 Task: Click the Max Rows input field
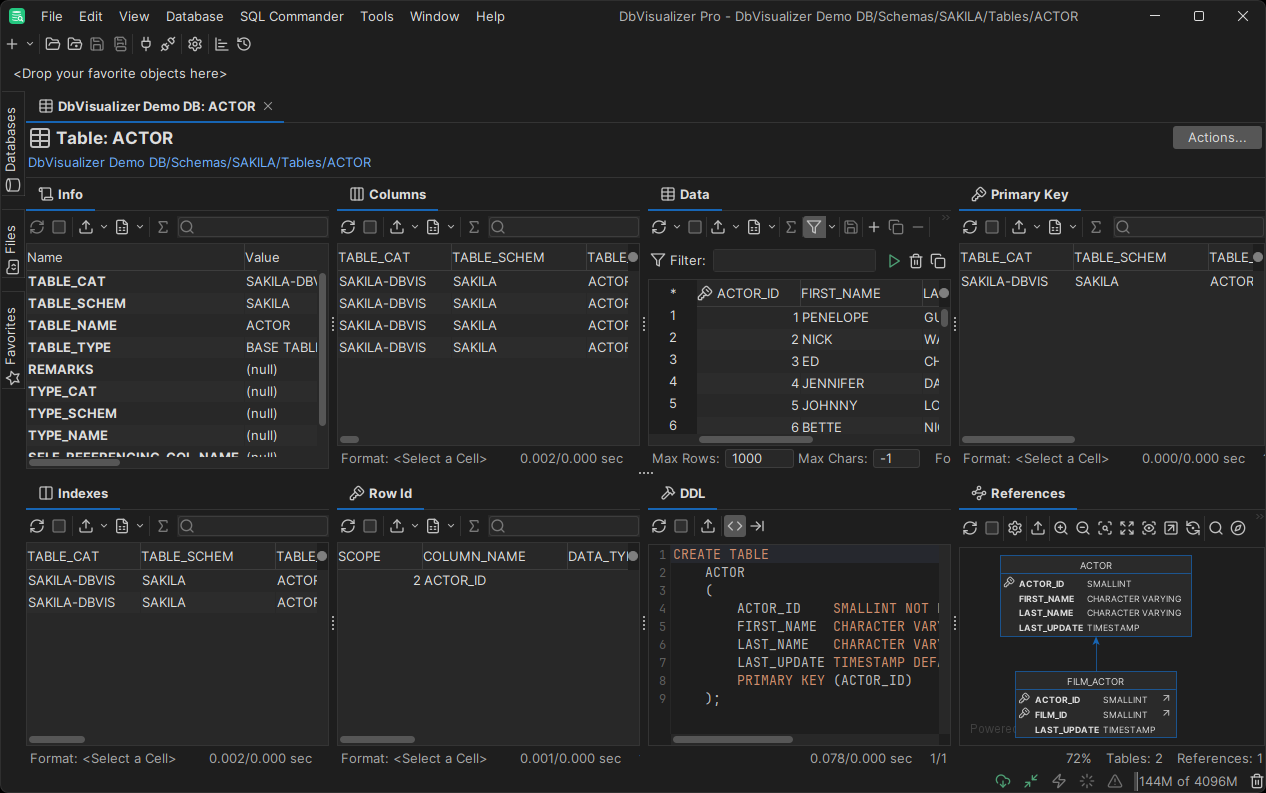[759, 458]
